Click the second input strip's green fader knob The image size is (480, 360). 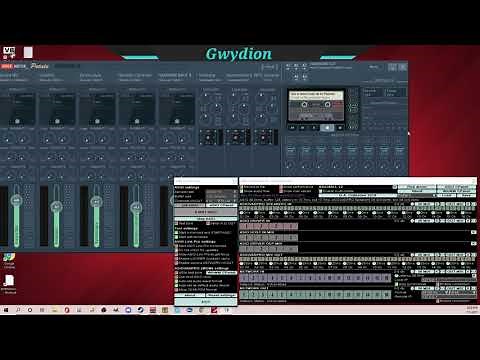(x=56, y=207)
